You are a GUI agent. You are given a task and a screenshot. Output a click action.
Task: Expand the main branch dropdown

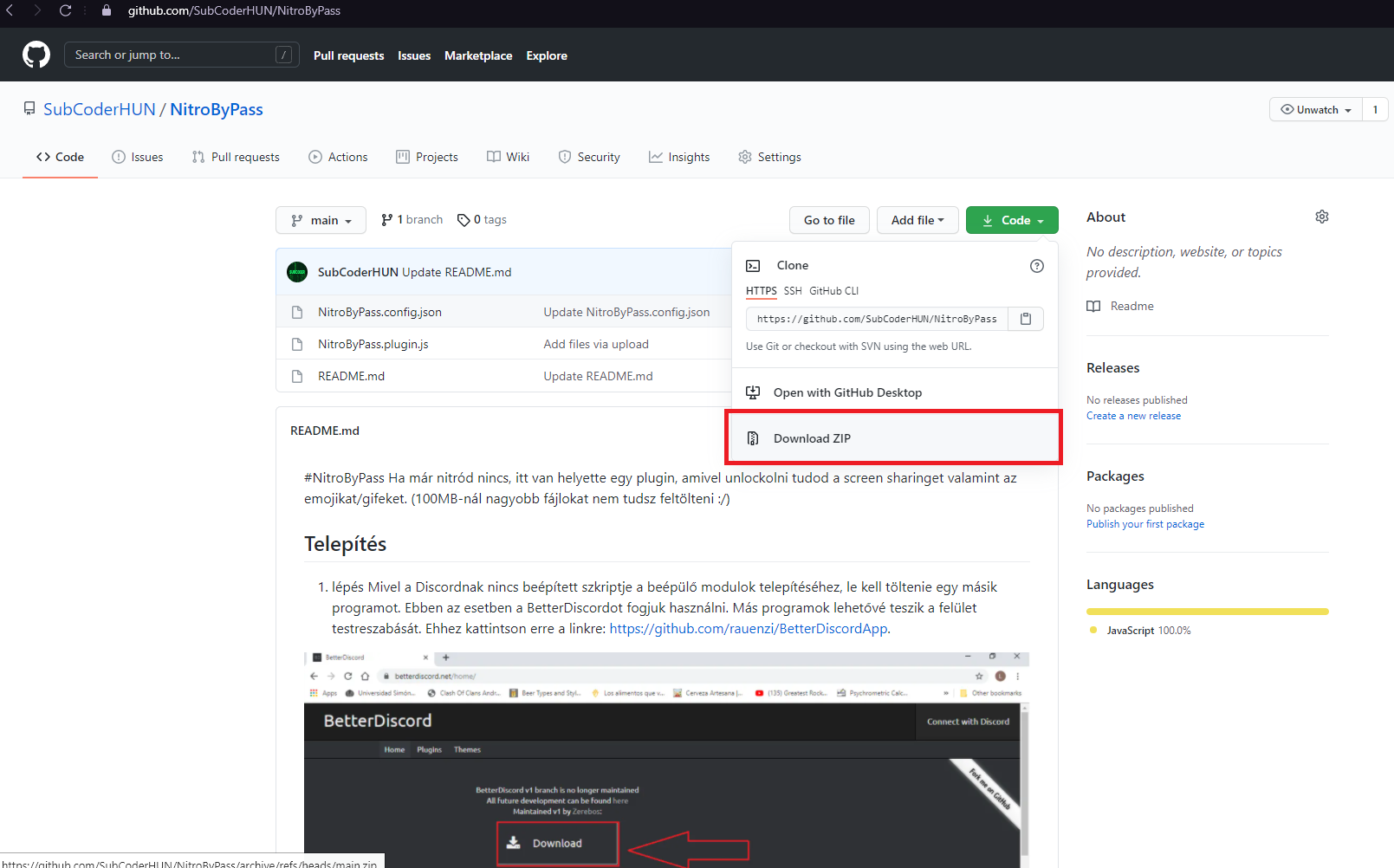click(321, 220)
